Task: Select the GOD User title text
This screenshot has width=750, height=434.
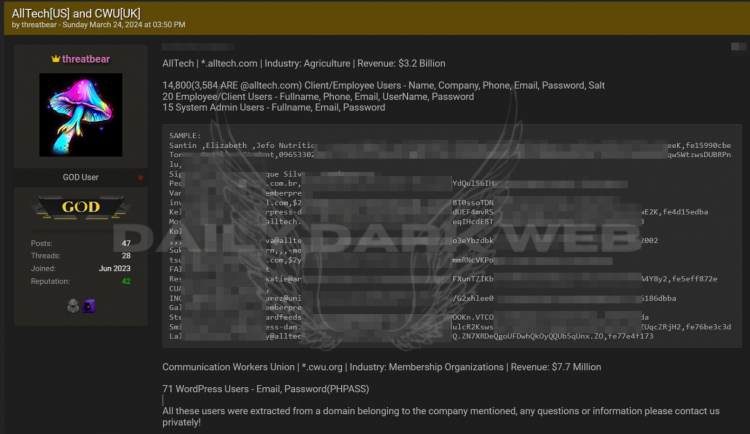Action: (80, 177)
